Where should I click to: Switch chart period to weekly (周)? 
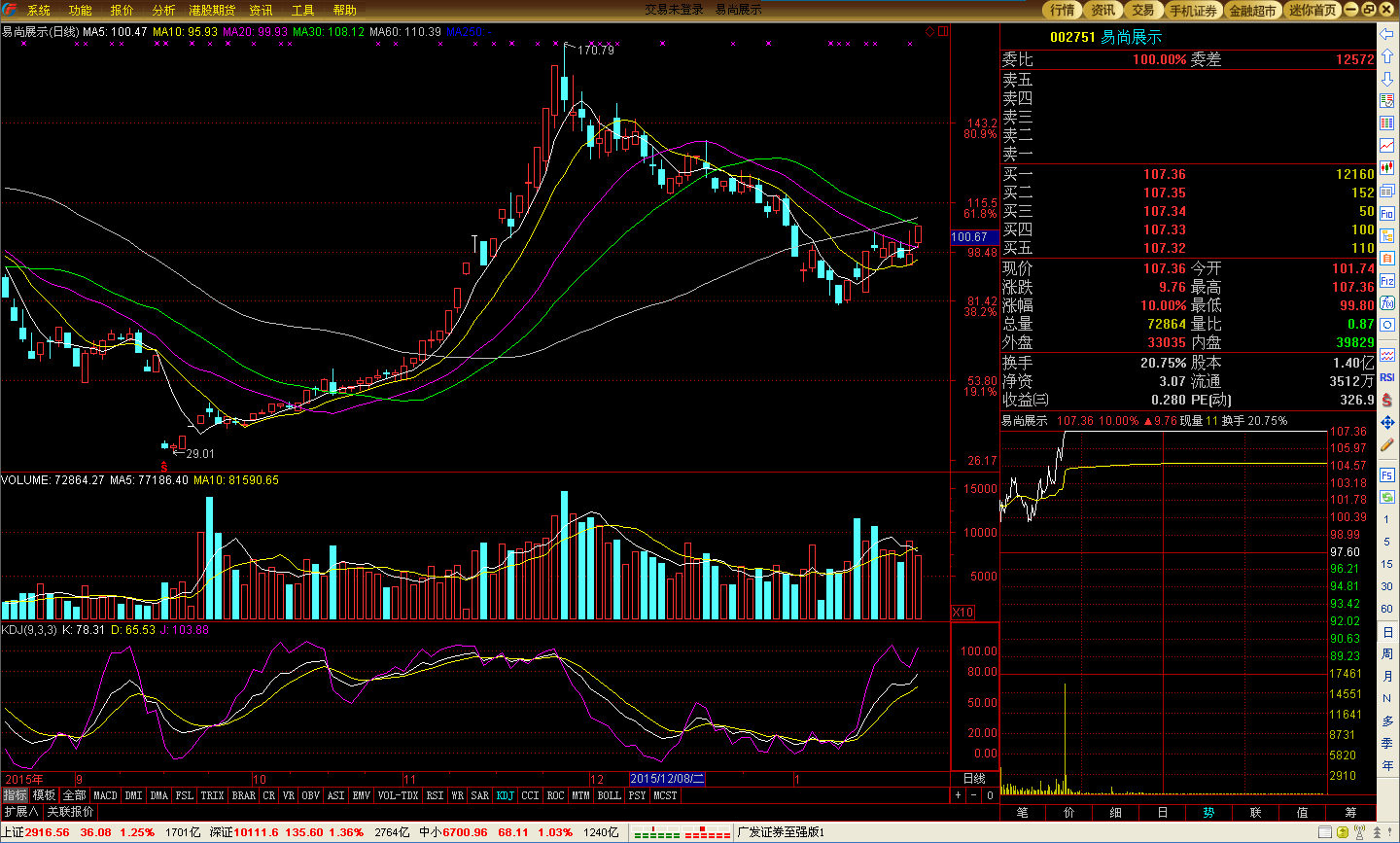point(1387,654)
